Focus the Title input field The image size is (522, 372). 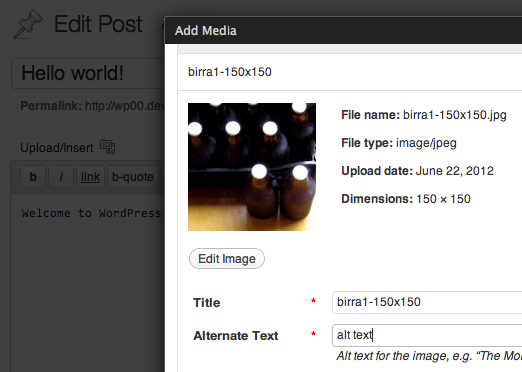pyautogui.click(x=427, y=302)
